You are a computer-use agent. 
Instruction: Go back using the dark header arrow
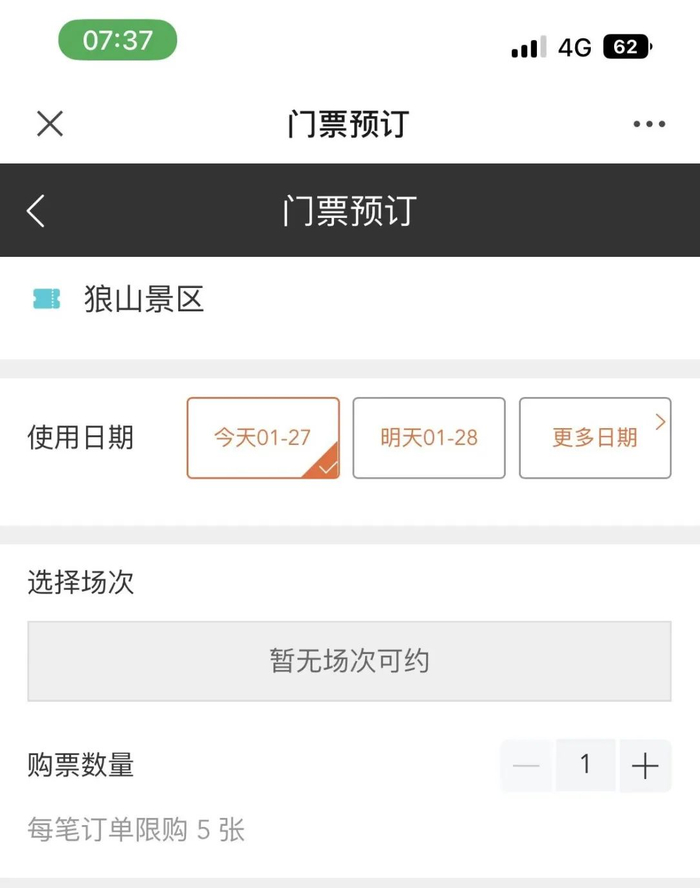[36, 211]
